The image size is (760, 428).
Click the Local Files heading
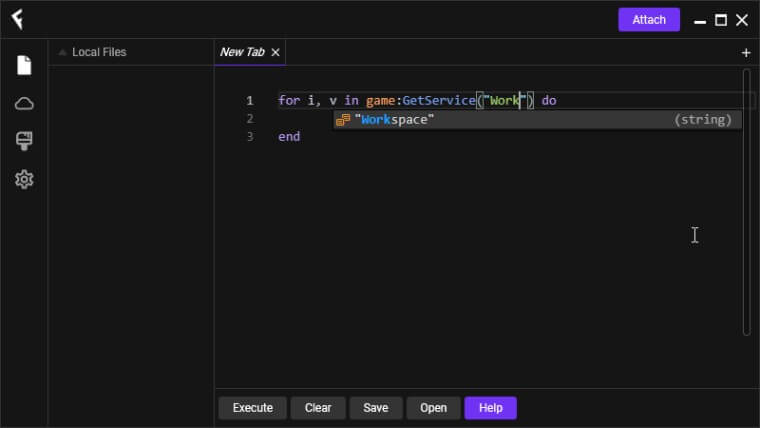pos(99,52)
